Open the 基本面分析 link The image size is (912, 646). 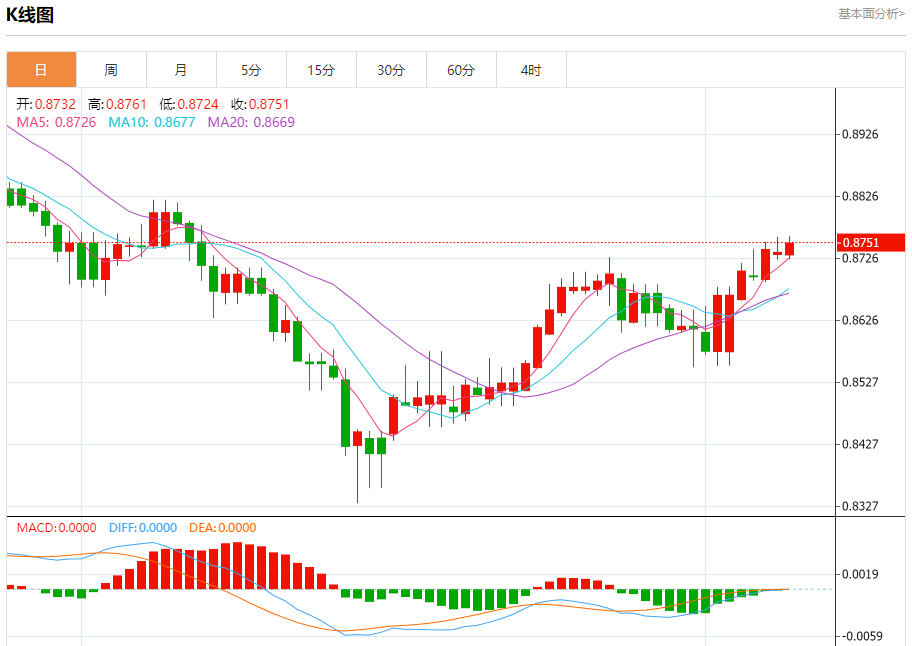[x=871, y=13]
